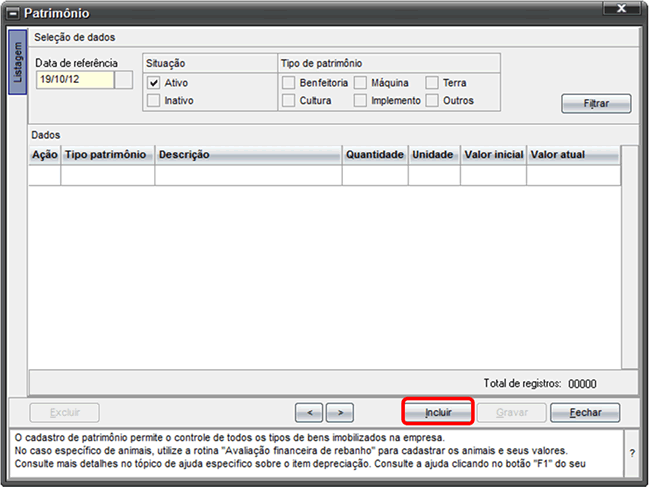The height and width of the screenshot is (489, 650).
Task: Click the Valor inicial column header
Action: pyautogui.click(x=493, y=155)
